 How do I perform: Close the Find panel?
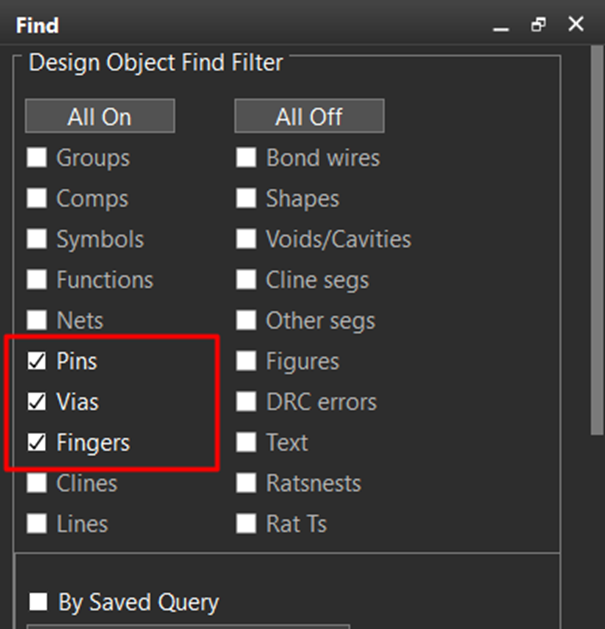tap(576, 24)
